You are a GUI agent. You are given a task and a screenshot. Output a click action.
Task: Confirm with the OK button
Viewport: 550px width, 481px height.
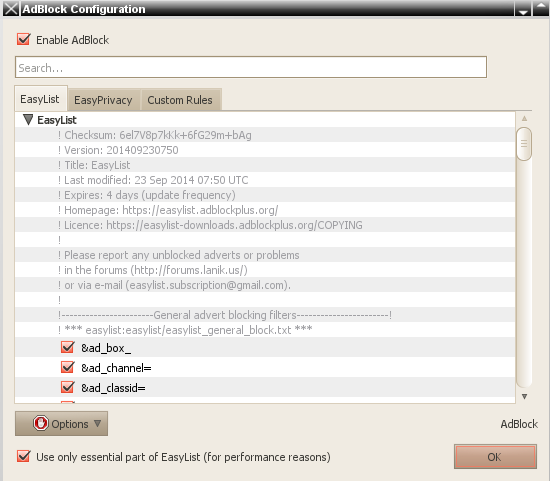[x=495, y=456]
